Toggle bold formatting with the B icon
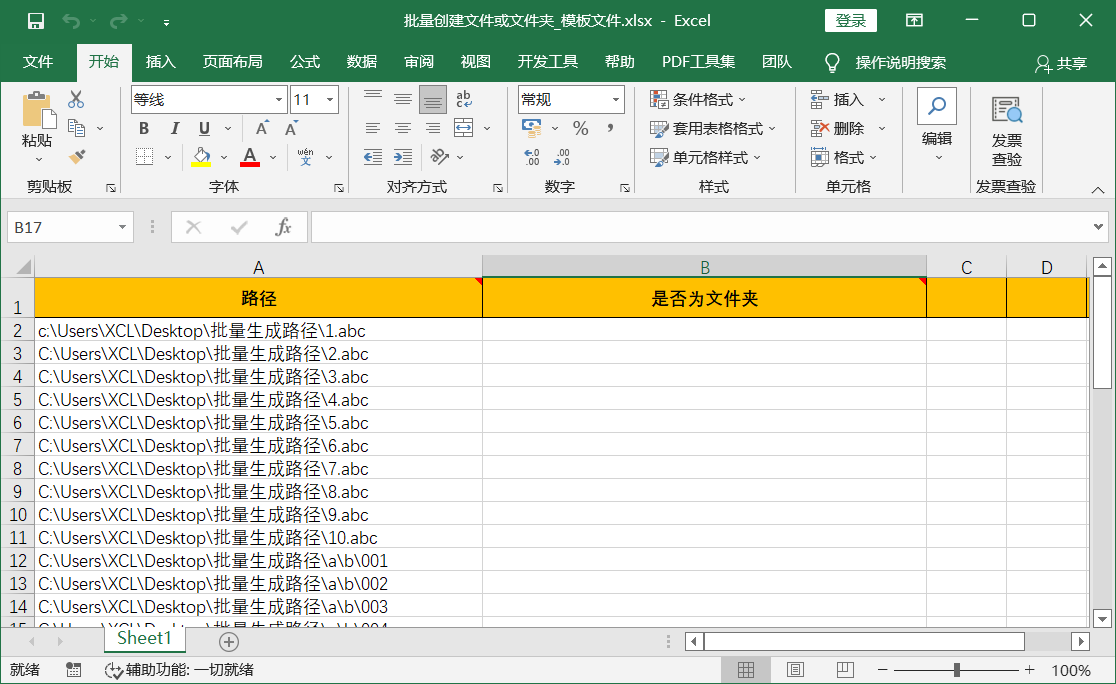This screenshot has height=684, width=1116. coord(143,128)
